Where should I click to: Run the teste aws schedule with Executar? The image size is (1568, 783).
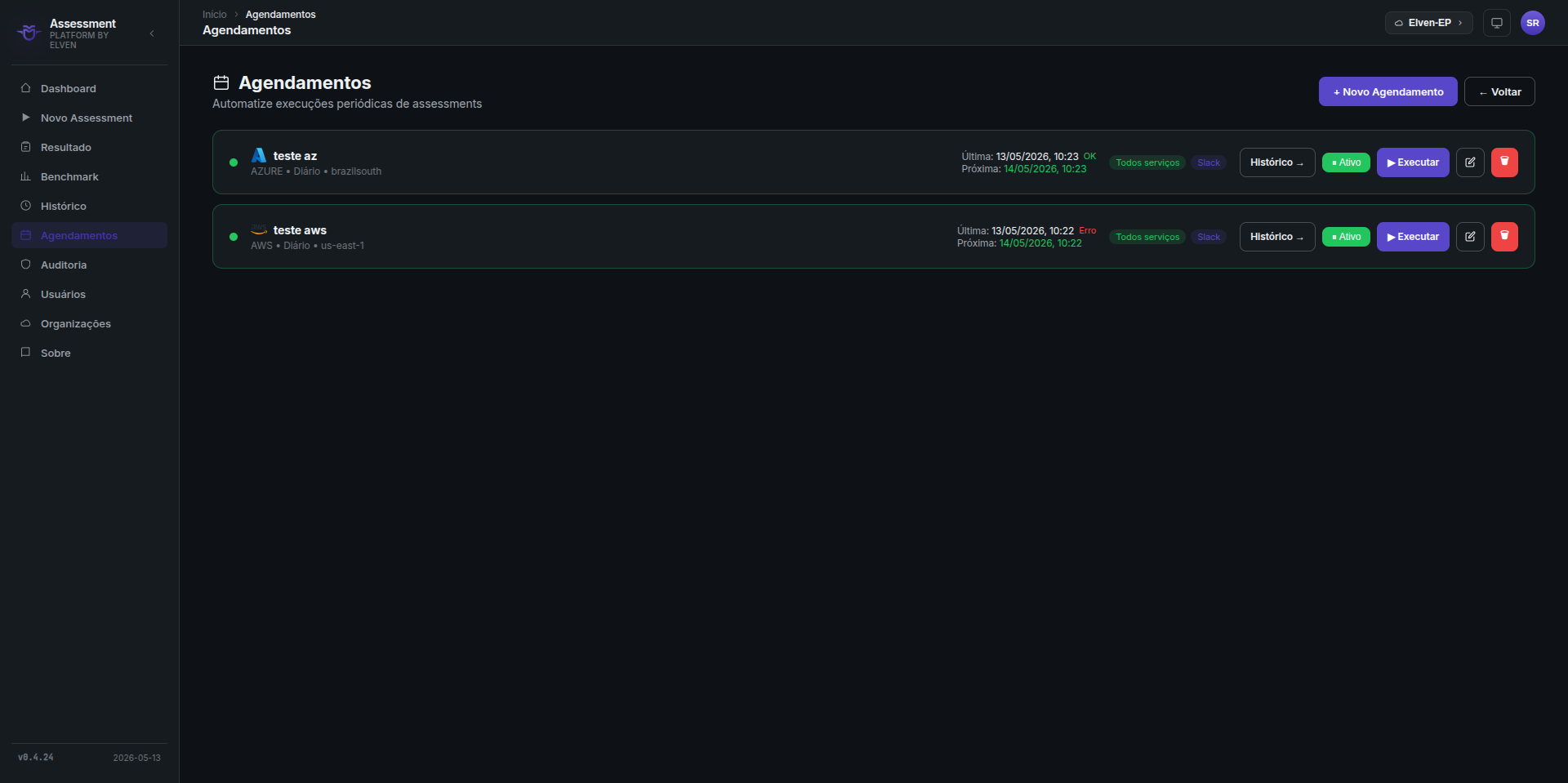[1413, 237]
